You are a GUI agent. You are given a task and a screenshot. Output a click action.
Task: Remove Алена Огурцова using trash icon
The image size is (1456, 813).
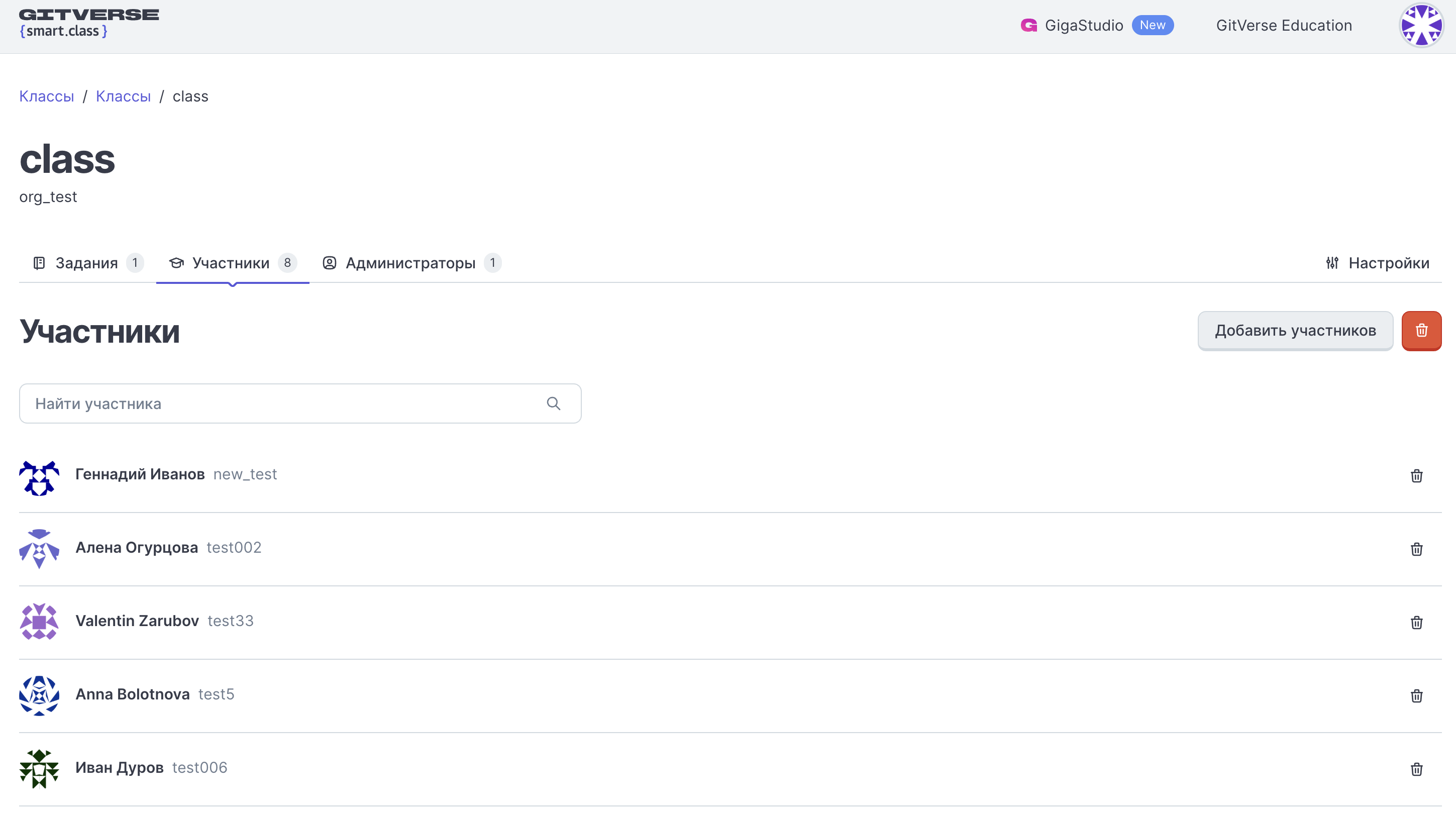tap(1416, 549)
